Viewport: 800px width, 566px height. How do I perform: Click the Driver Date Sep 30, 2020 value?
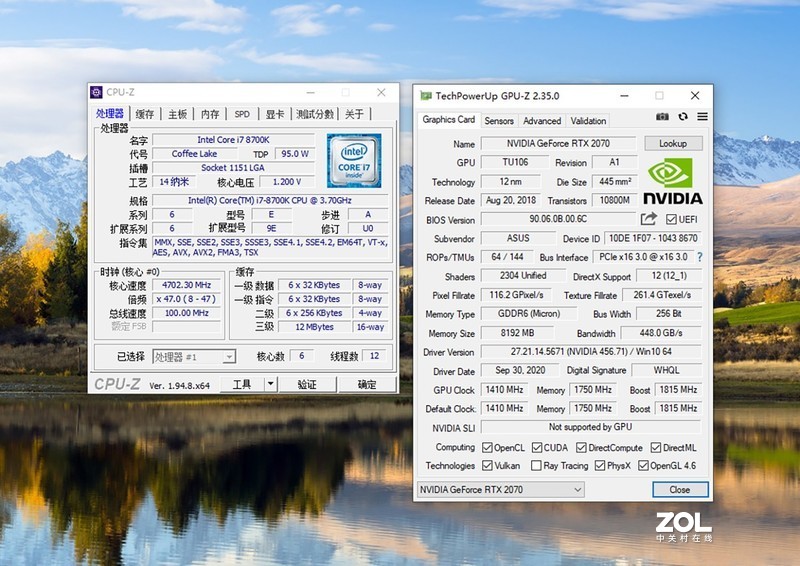coord(520,371)
